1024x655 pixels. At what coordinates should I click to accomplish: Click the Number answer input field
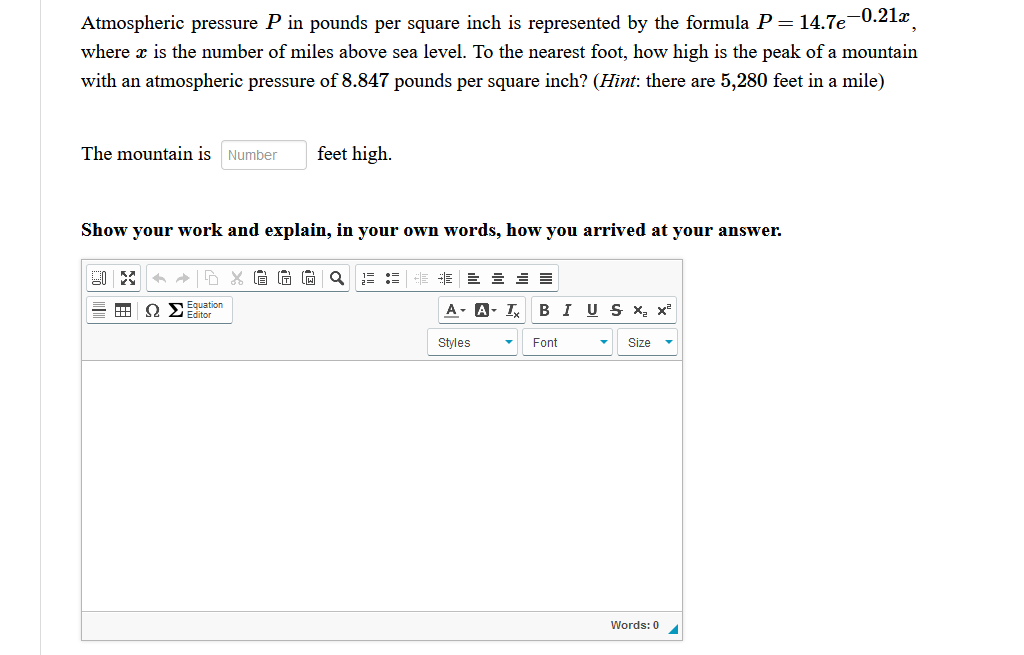click(263, 155)
